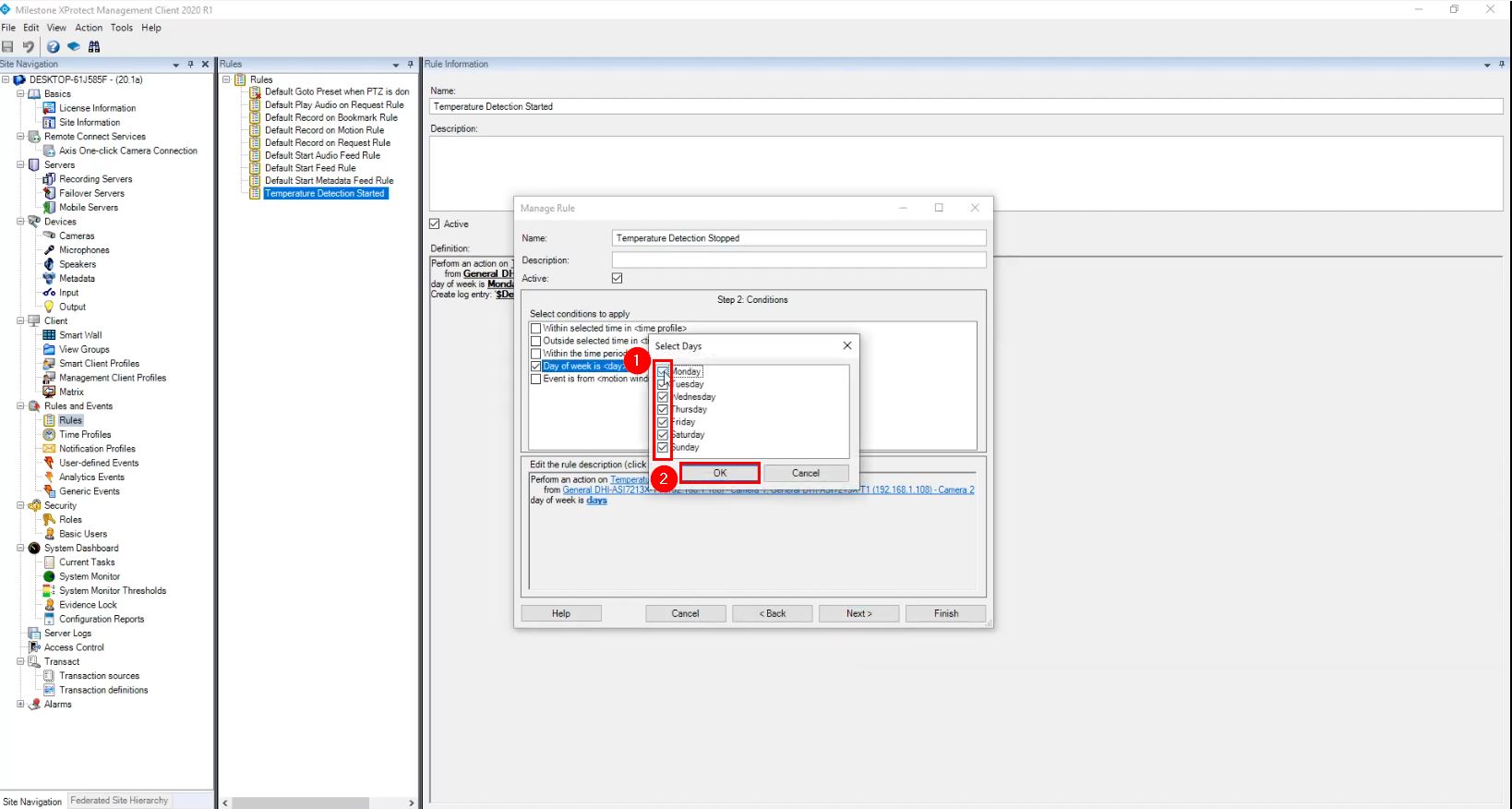Select Failover Servers in the tree

(91, 193)
